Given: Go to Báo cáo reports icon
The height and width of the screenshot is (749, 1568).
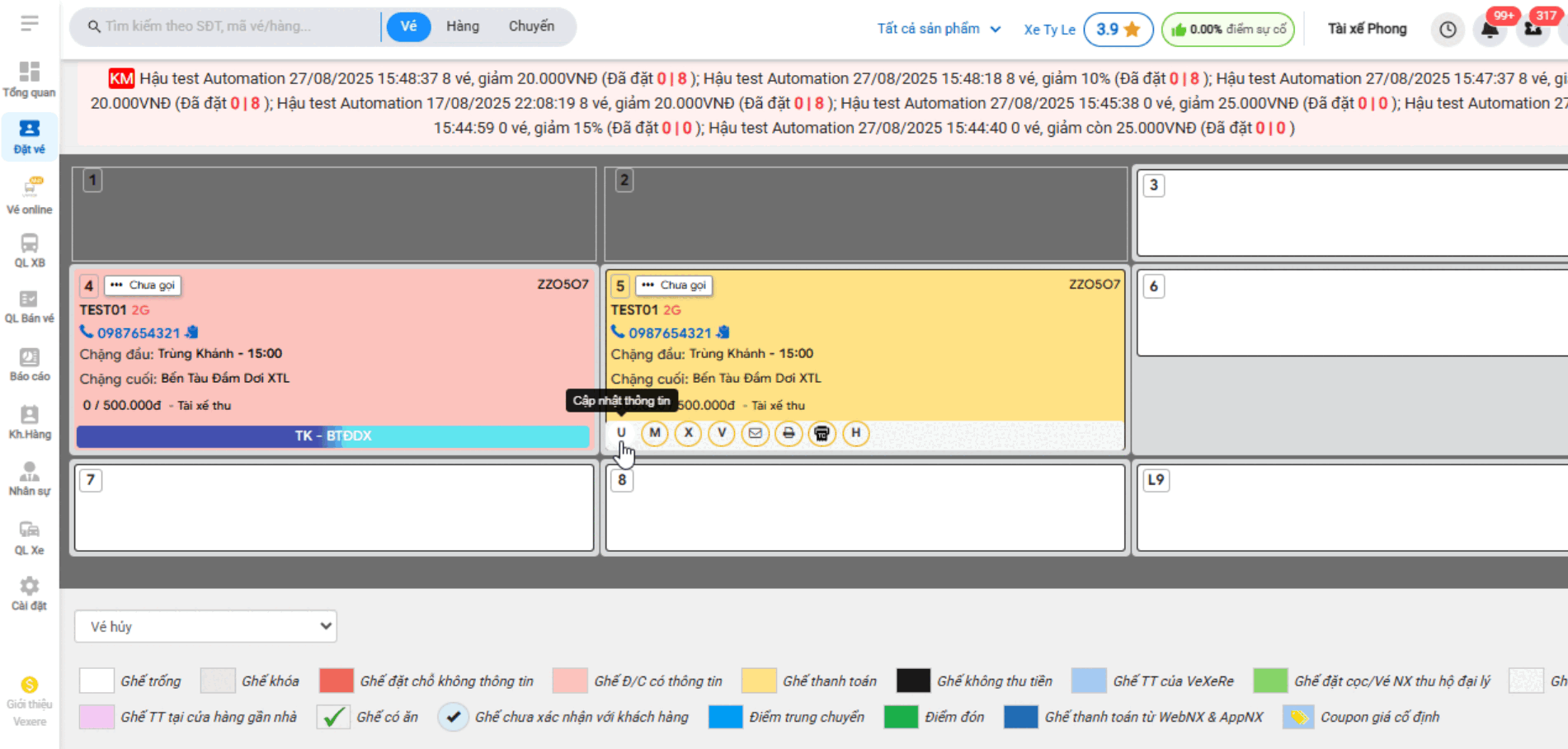Looking at the screenshot, I should 30,364.
